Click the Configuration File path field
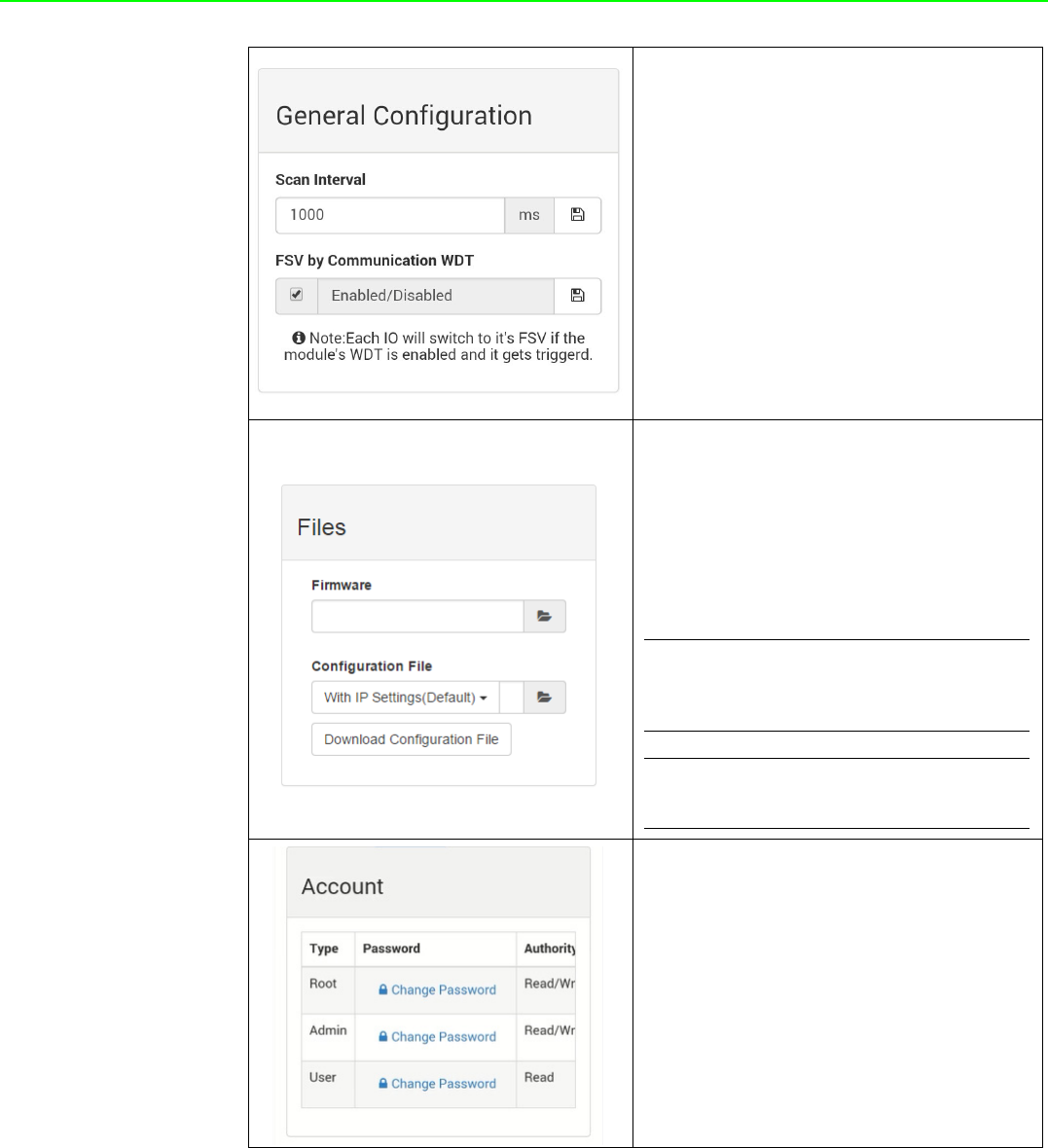1048x1148 pixels. tap(511, 697)
